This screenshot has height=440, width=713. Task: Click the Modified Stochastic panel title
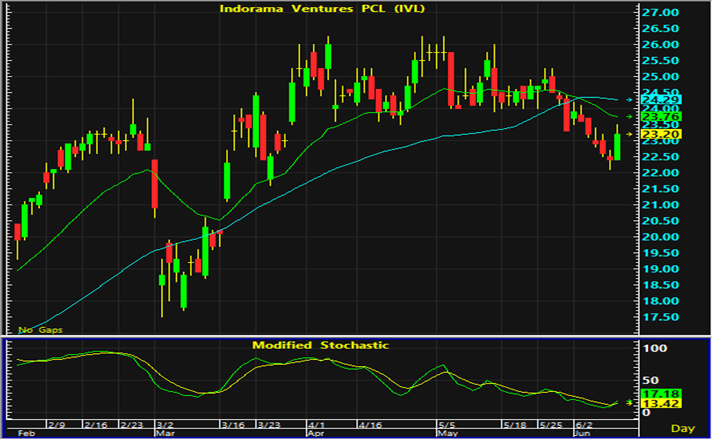pyautogui.click(x=321, y=345)
